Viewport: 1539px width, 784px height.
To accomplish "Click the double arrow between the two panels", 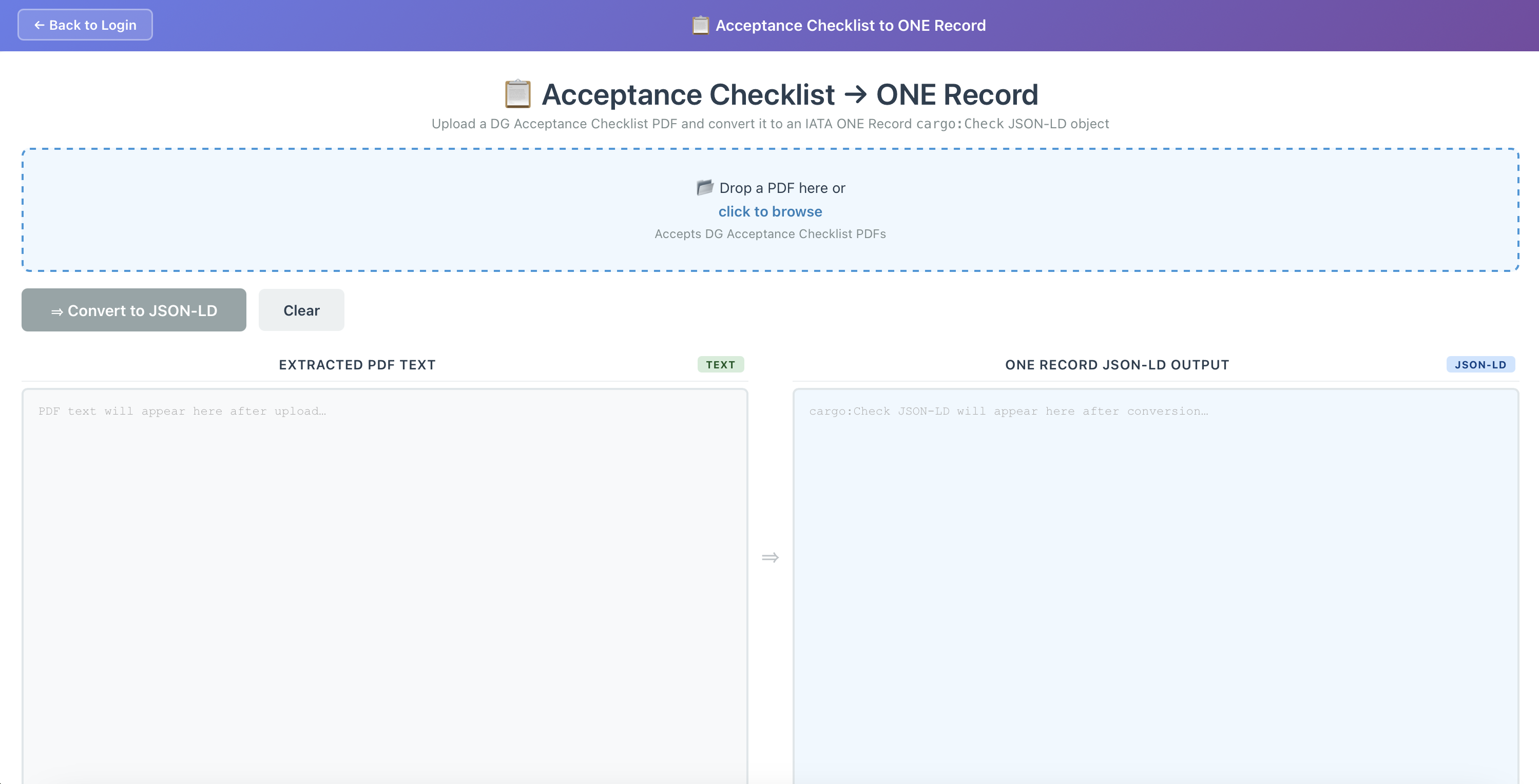I will point(769,557).
